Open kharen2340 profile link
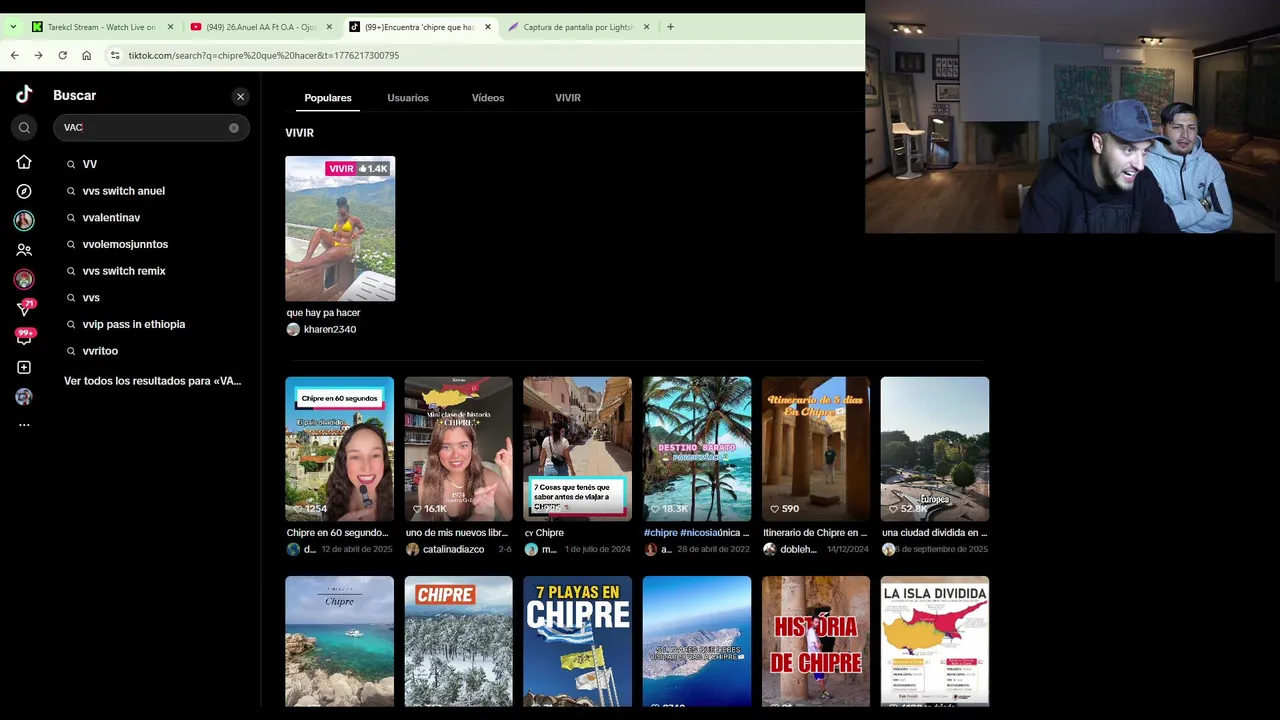The height and width of the screenshot is (720, 1280). click(330, 329)
